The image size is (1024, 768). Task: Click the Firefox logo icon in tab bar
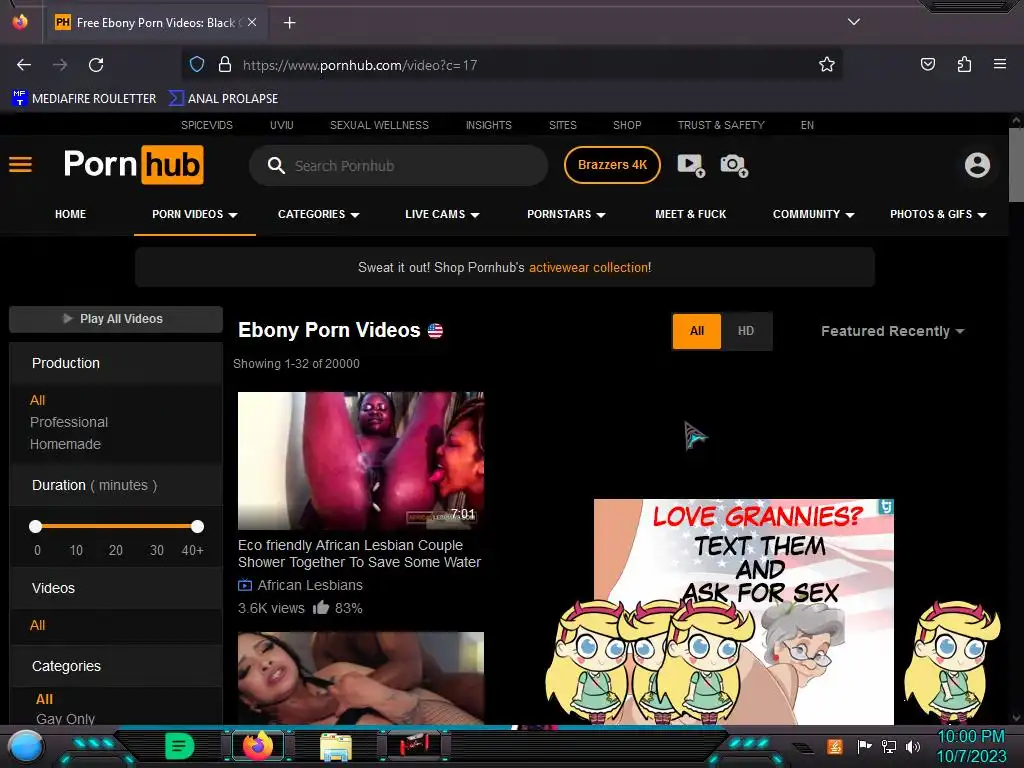(x=20, y=22)
